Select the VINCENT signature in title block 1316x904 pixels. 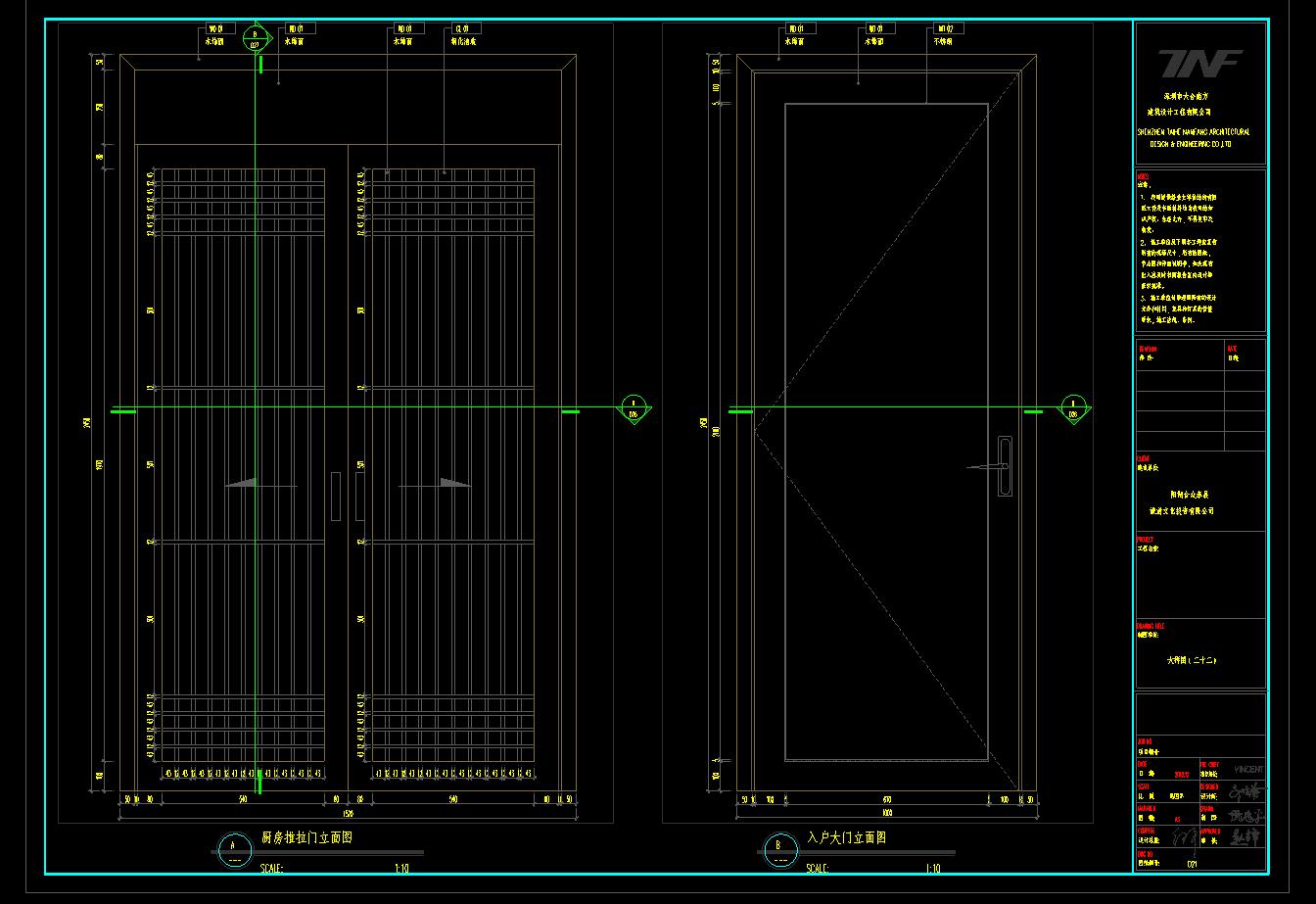[1248, 770]
